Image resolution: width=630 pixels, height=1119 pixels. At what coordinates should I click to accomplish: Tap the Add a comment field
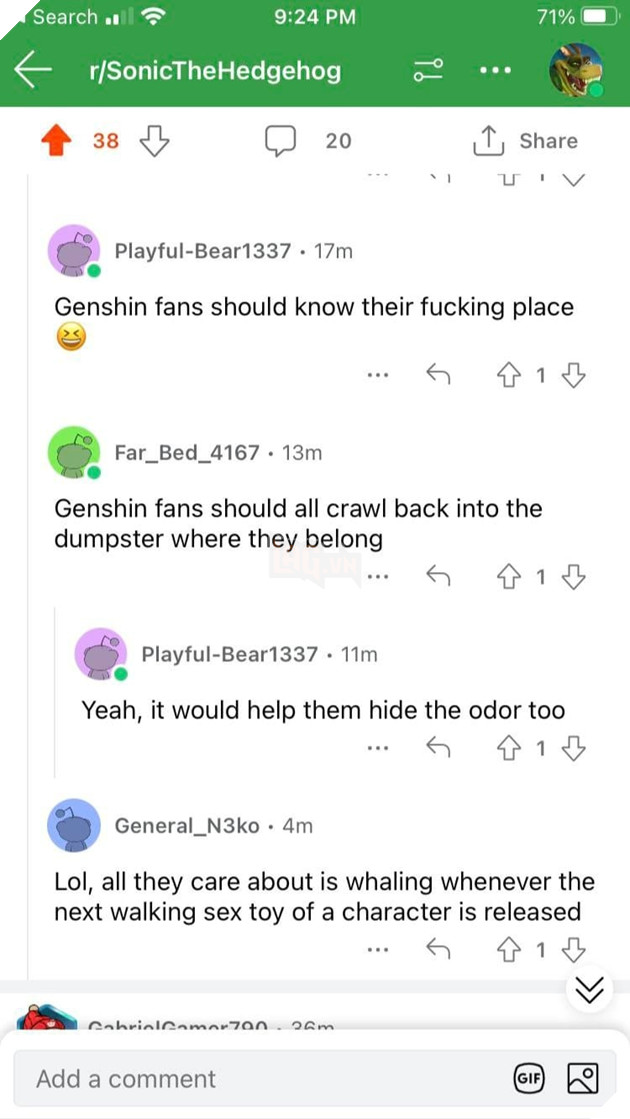tap(260, 1079)
